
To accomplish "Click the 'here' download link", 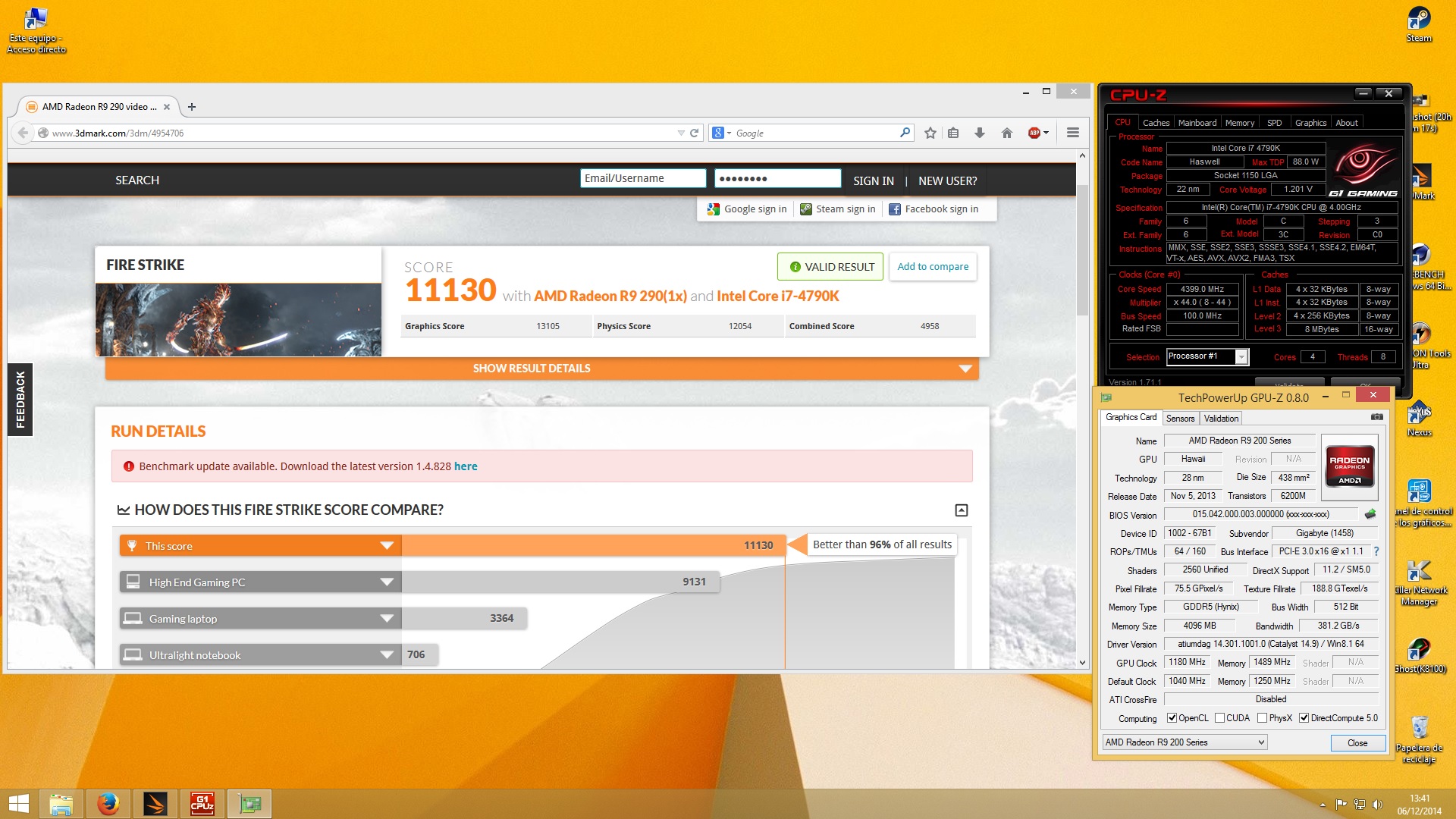I will (466, 466).
